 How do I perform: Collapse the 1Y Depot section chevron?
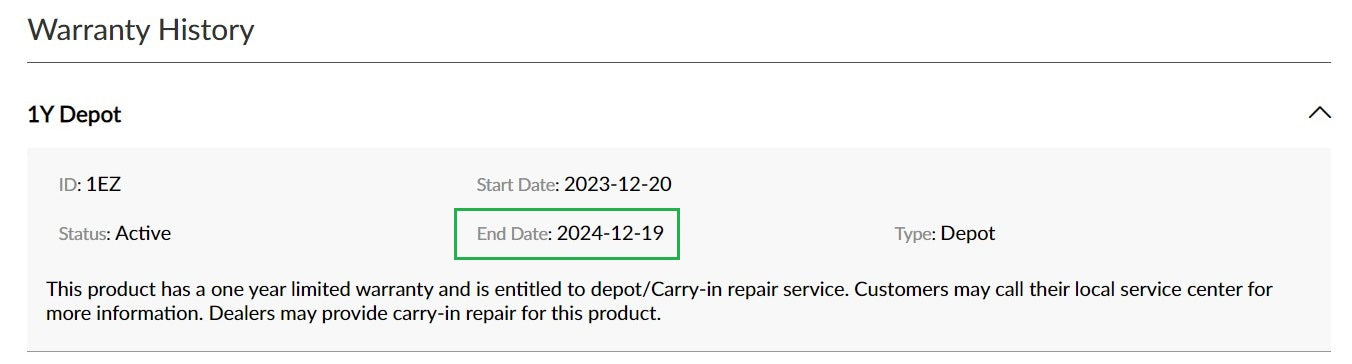click(1319, 113)
